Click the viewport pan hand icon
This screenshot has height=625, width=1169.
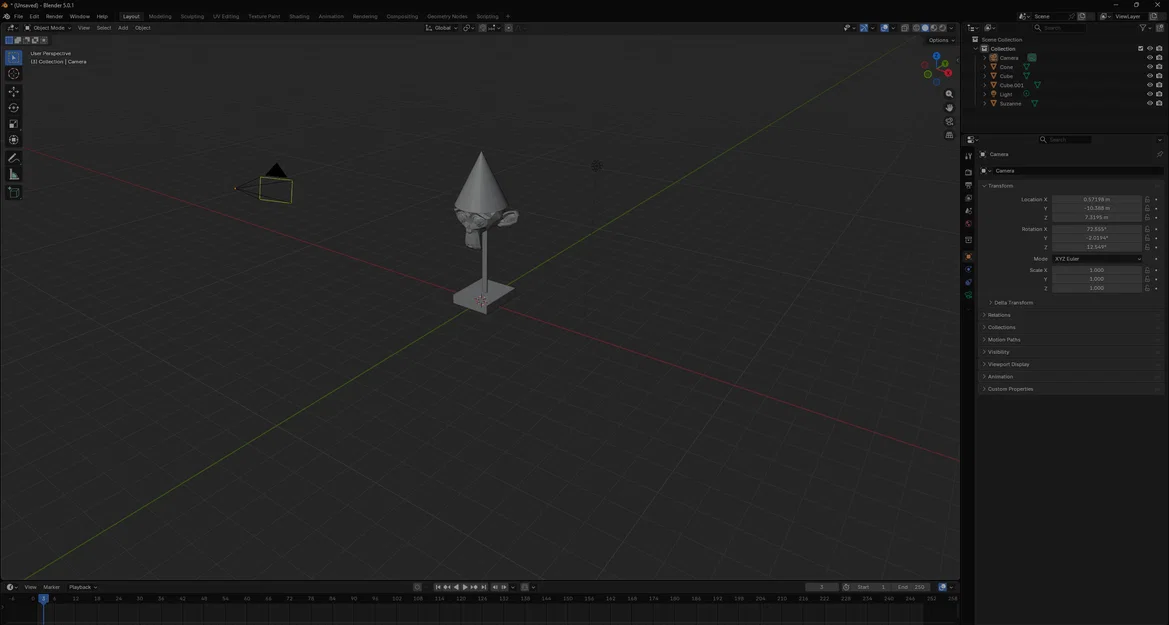(949, 107)
